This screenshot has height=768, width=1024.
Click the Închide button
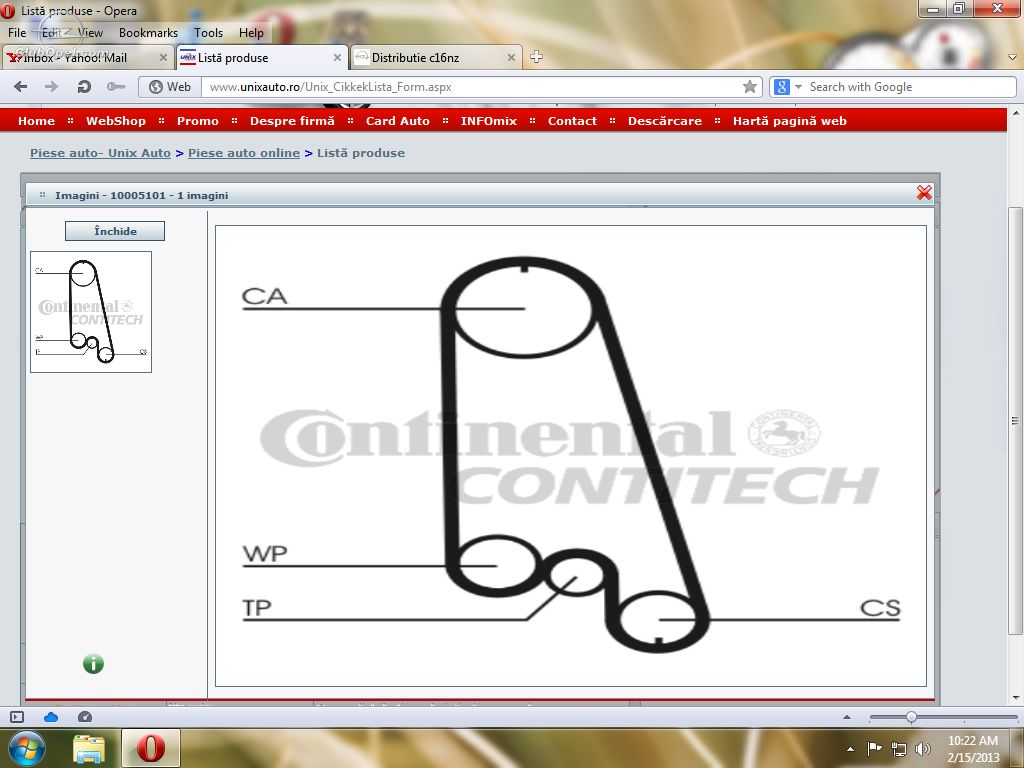pos(115,231)
